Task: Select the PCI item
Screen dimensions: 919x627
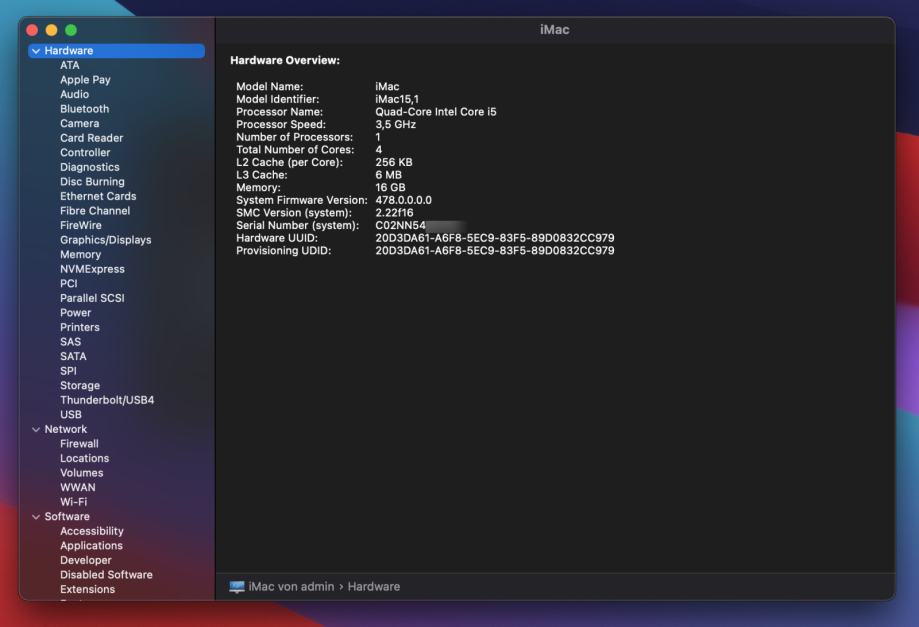Action: (69, 284)
